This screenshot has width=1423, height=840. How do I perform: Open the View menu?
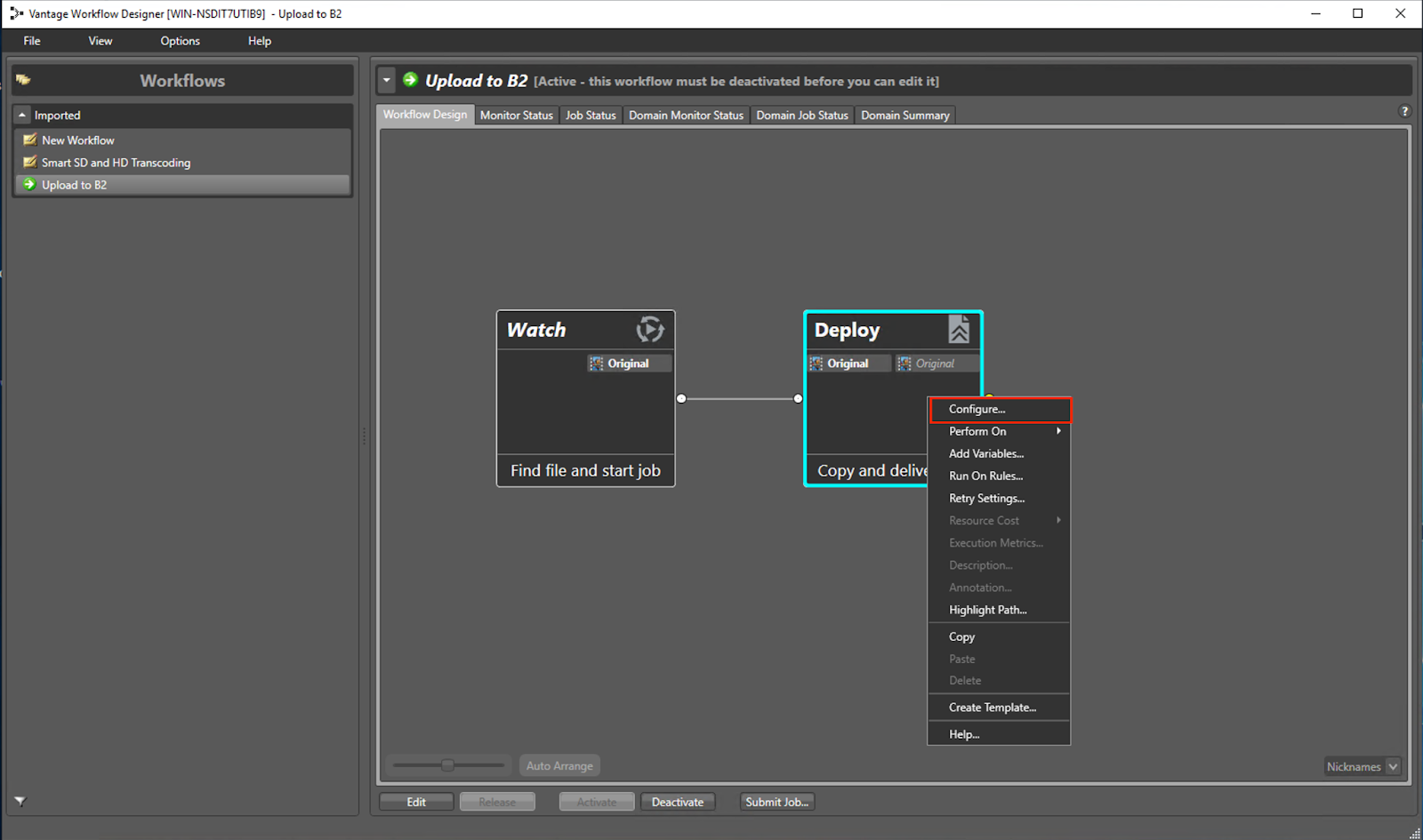[x=100, y=41]
